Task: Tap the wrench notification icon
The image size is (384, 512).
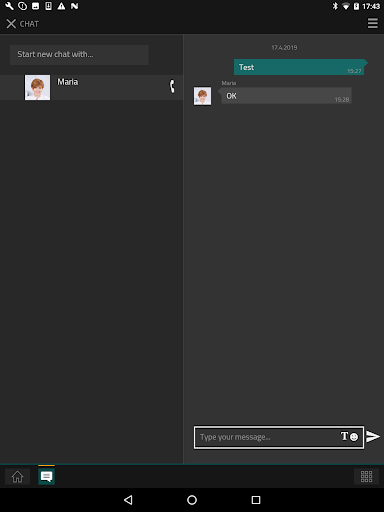Action: (9, 6)
